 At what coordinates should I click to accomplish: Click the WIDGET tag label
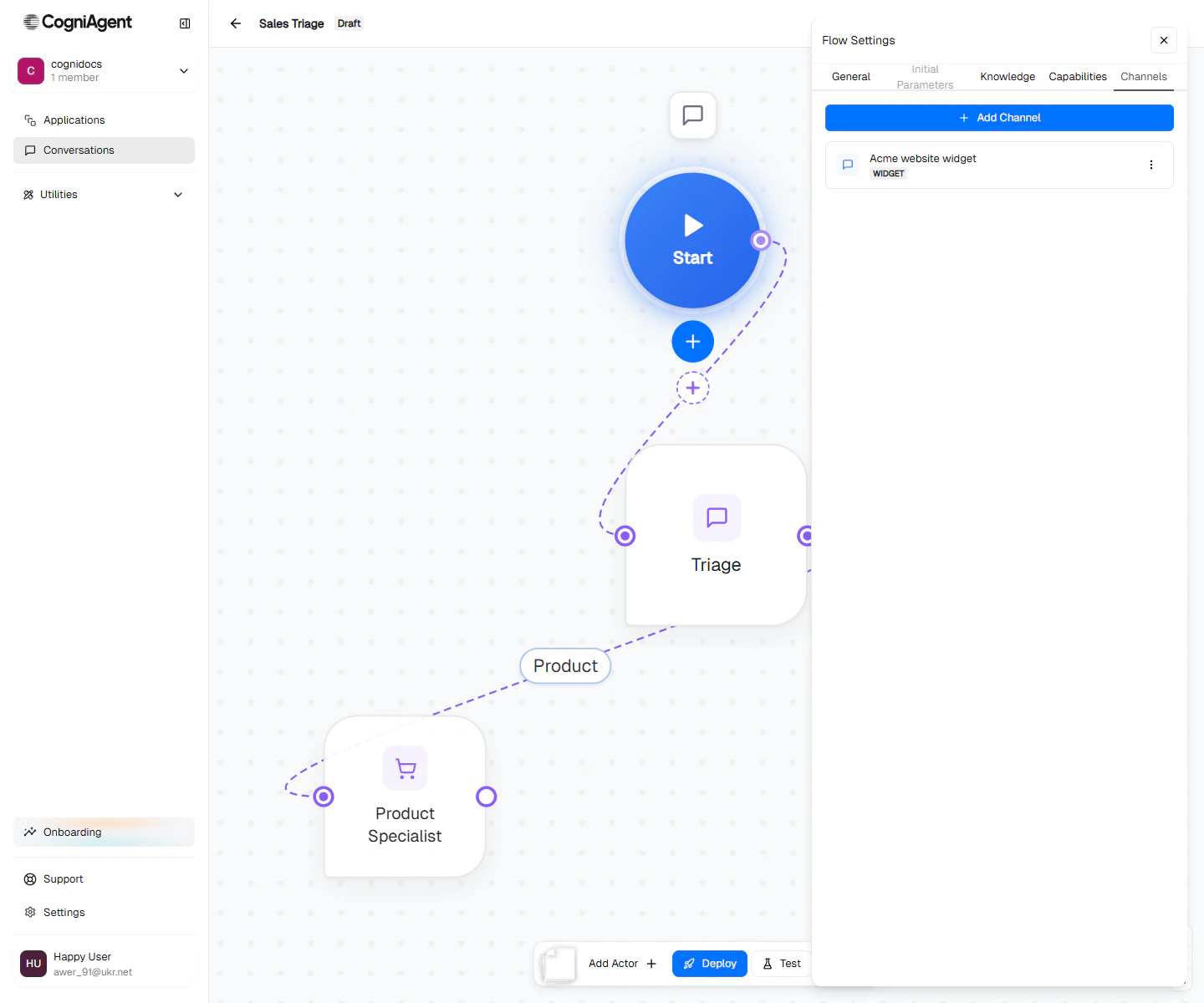(x=889, y=174)
